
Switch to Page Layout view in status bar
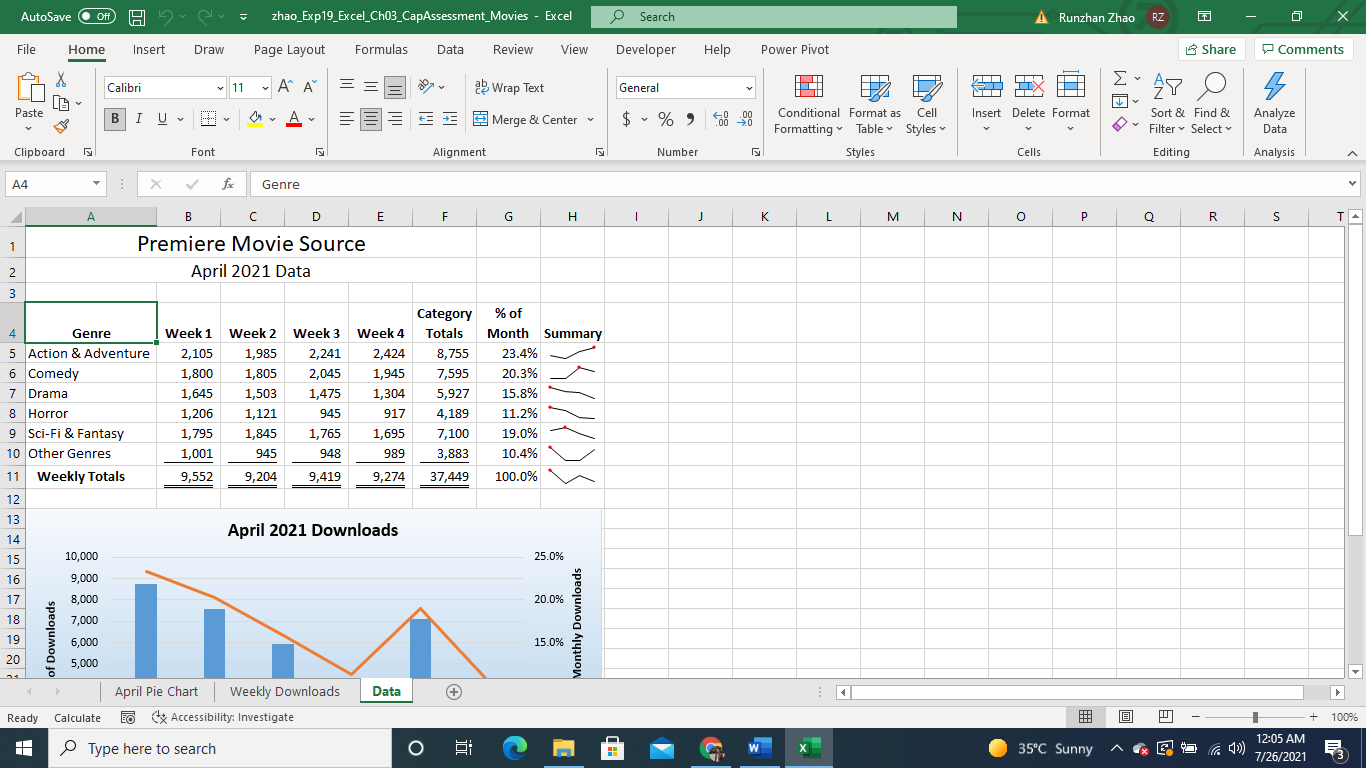[x=1126, y=717]
